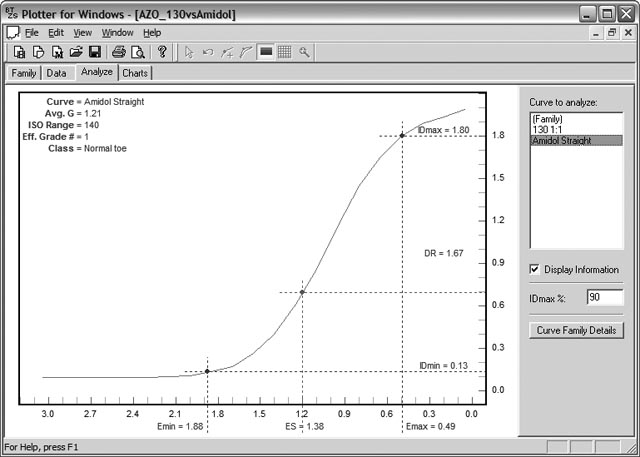Uncheck the Display Information checkbox
The image size is (640, 457).
click(535, 270)
